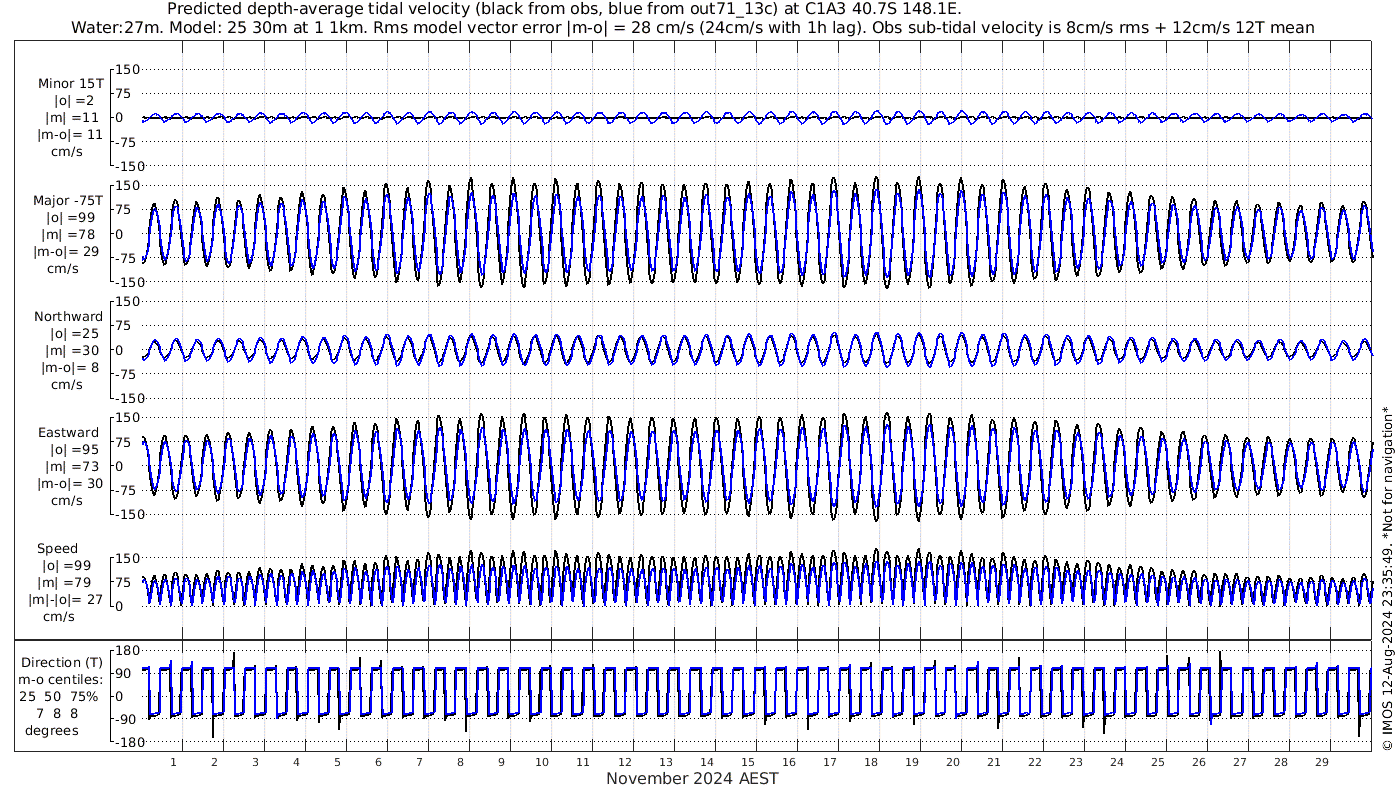Click the day '5' tick label
The image size is (1400, 800).
click(x=338, y=762)
